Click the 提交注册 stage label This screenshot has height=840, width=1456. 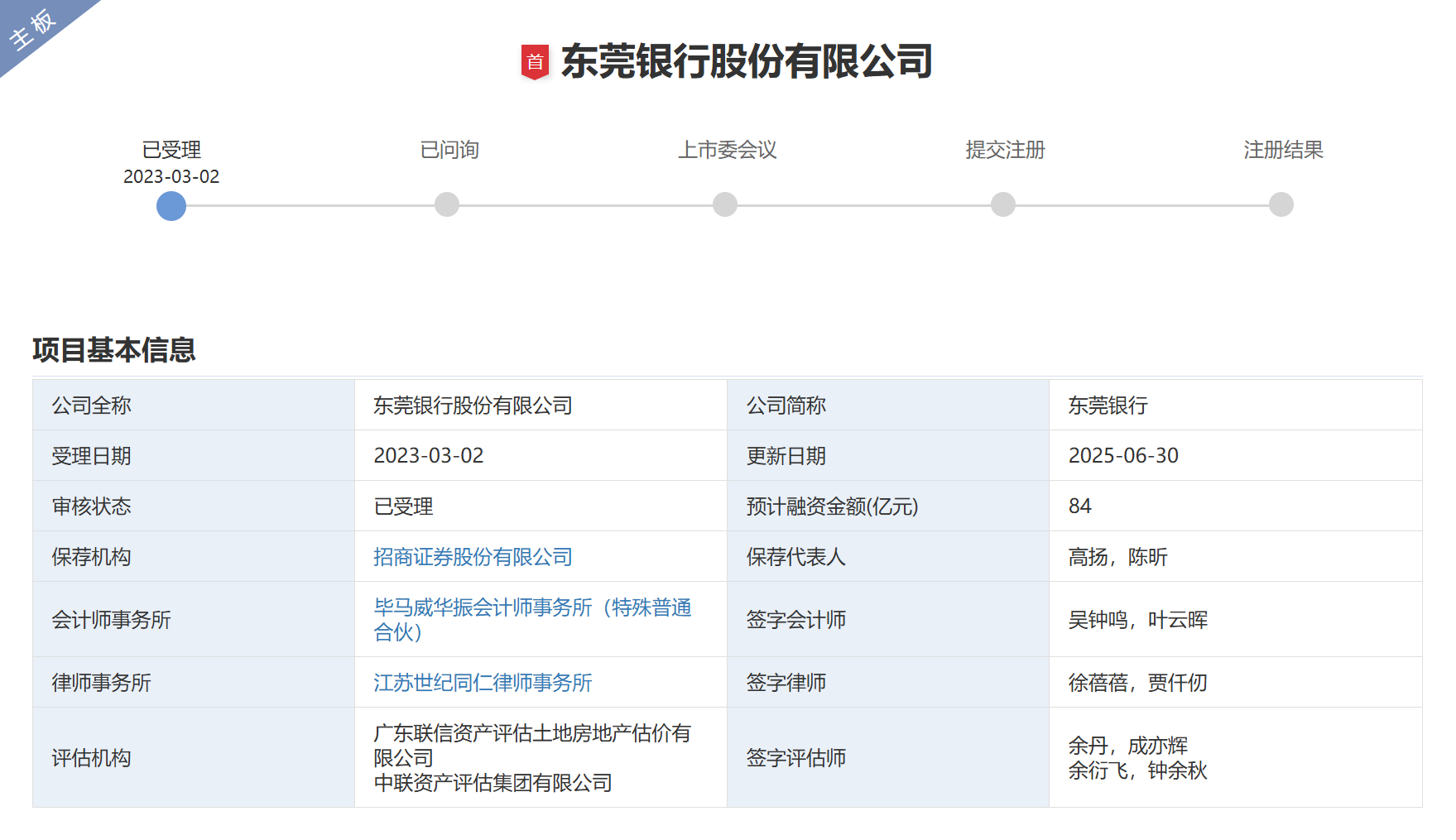[1006, 150]
